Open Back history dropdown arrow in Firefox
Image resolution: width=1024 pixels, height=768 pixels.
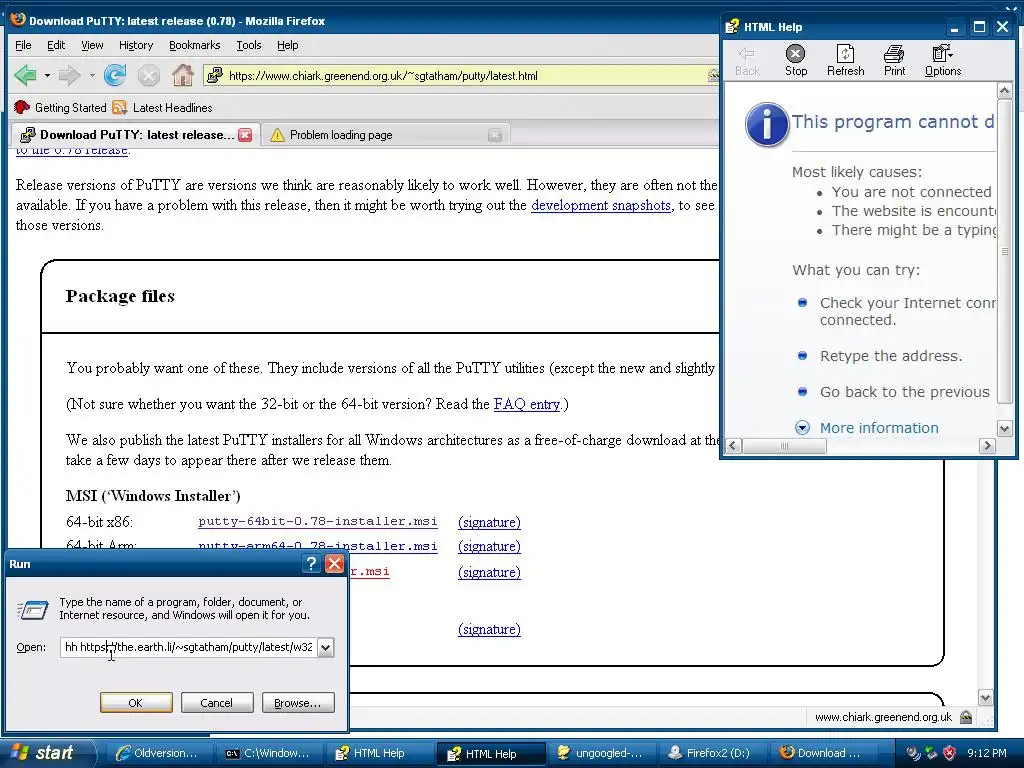[47, 76]
